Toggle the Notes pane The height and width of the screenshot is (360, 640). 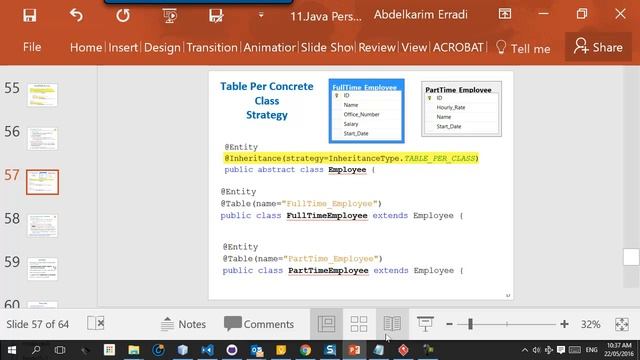tap(183, 324)
